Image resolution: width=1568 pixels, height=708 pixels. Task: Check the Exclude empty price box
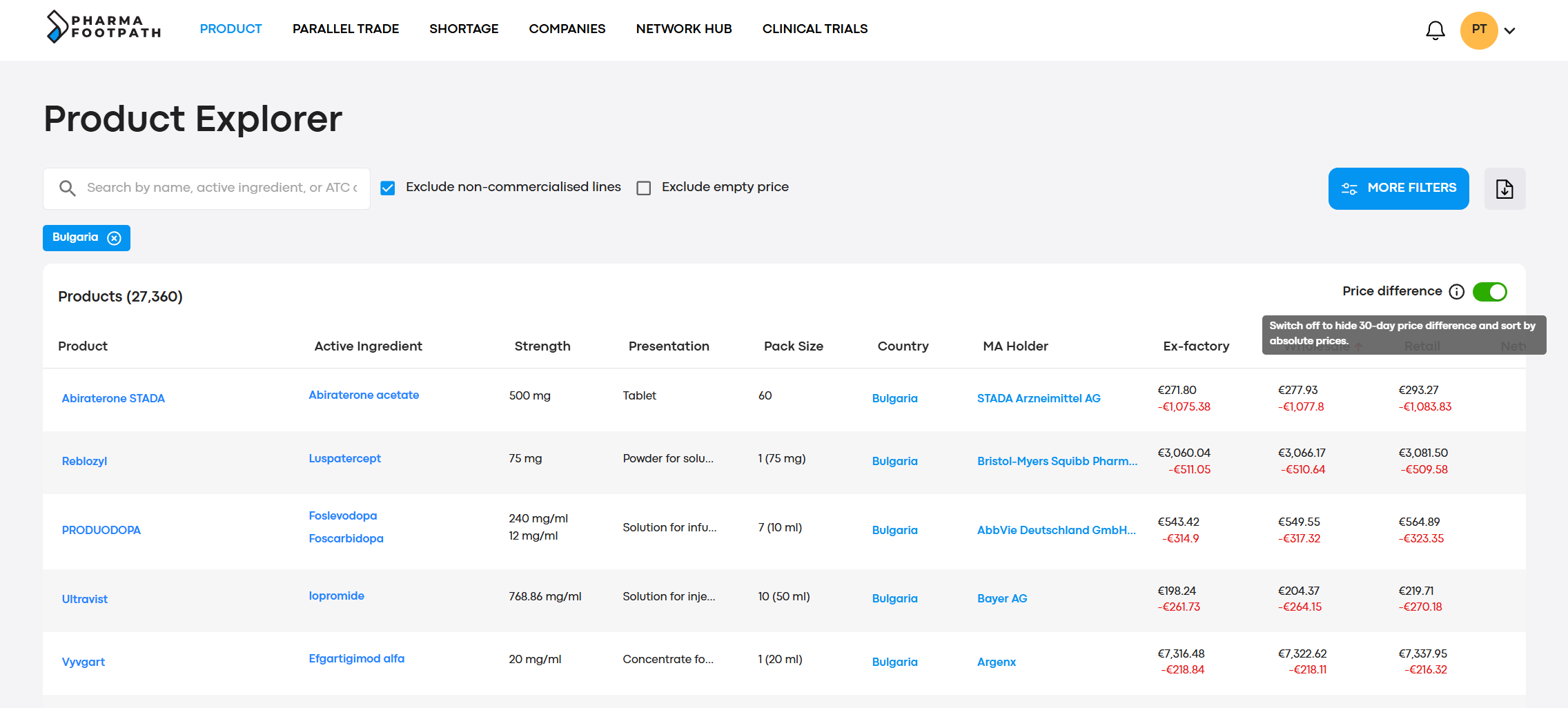coord(644,188)
